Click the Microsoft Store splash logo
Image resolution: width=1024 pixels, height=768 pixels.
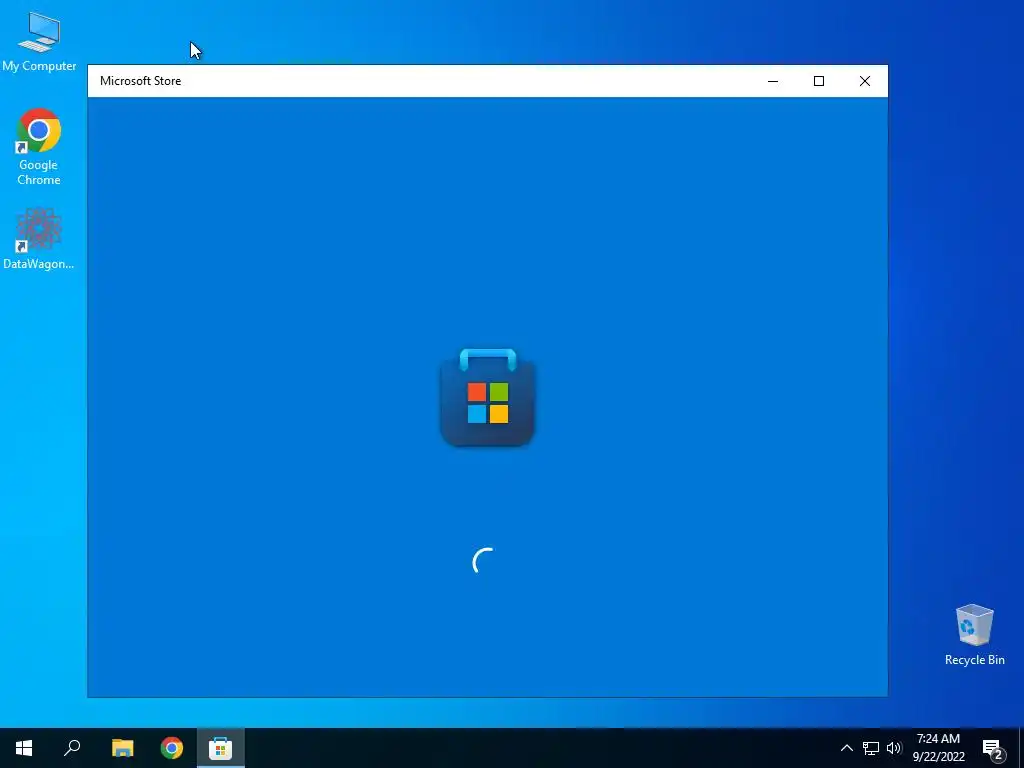pos(488,397)
